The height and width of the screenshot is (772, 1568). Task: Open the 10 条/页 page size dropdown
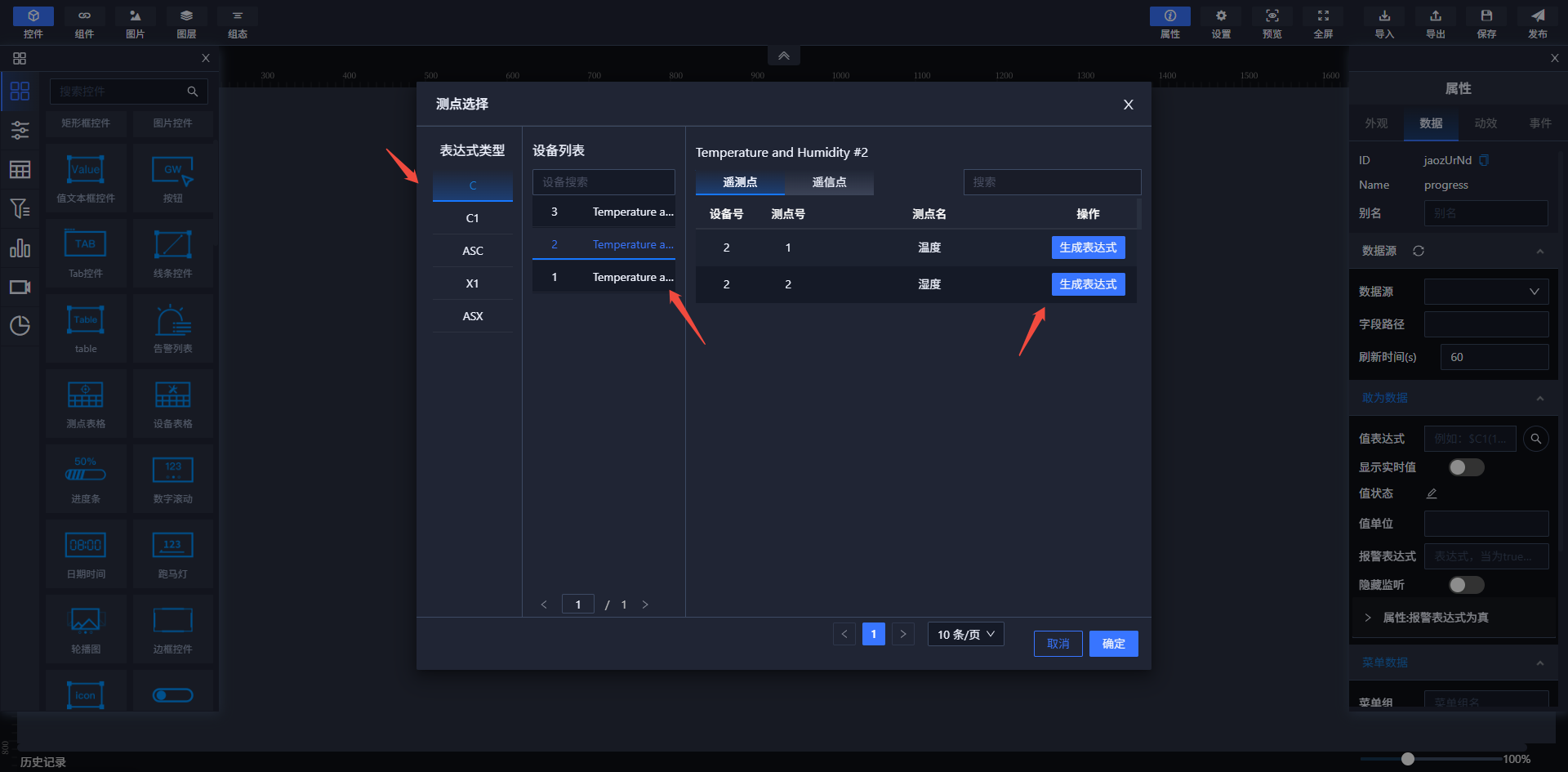pyautogui.click(x=966, y=634)
